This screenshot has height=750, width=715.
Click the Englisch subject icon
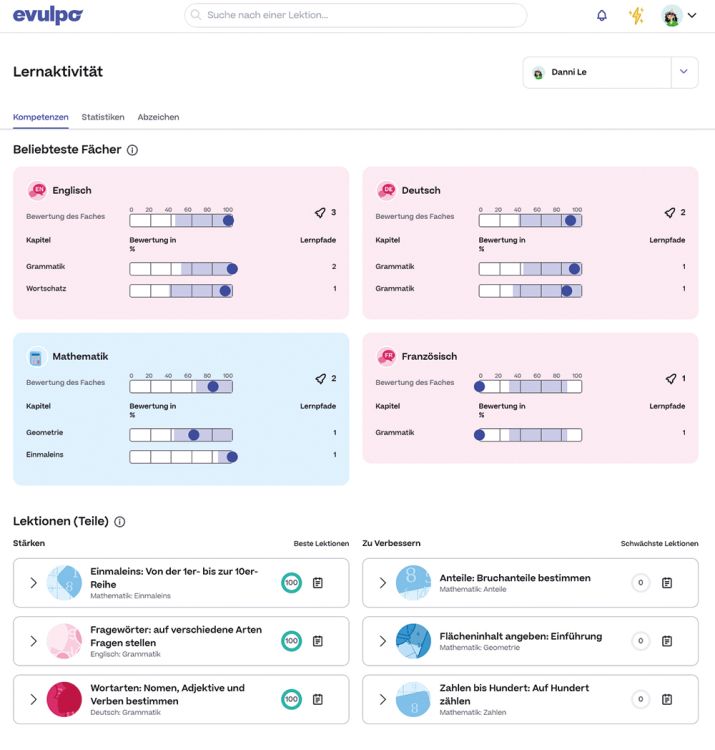tap(37, 190)
